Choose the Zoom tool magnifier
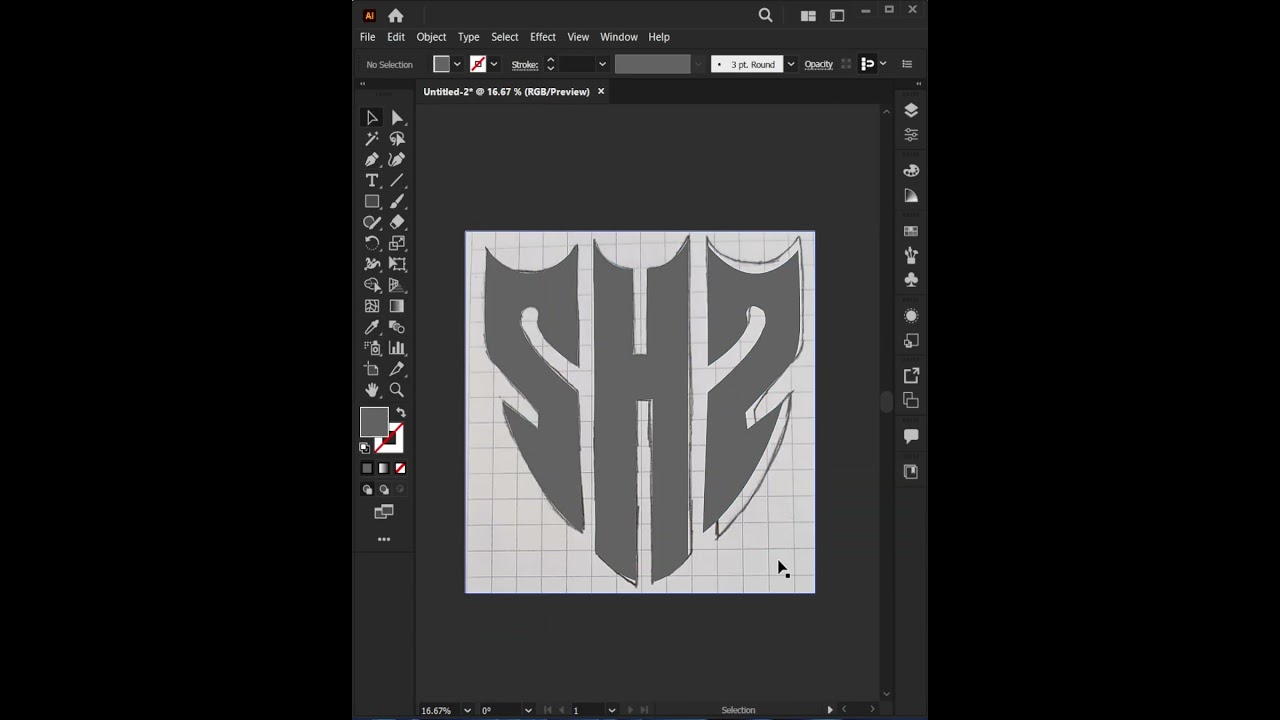Viewport: 1280px width, 720px height. [x=397, y=390]
